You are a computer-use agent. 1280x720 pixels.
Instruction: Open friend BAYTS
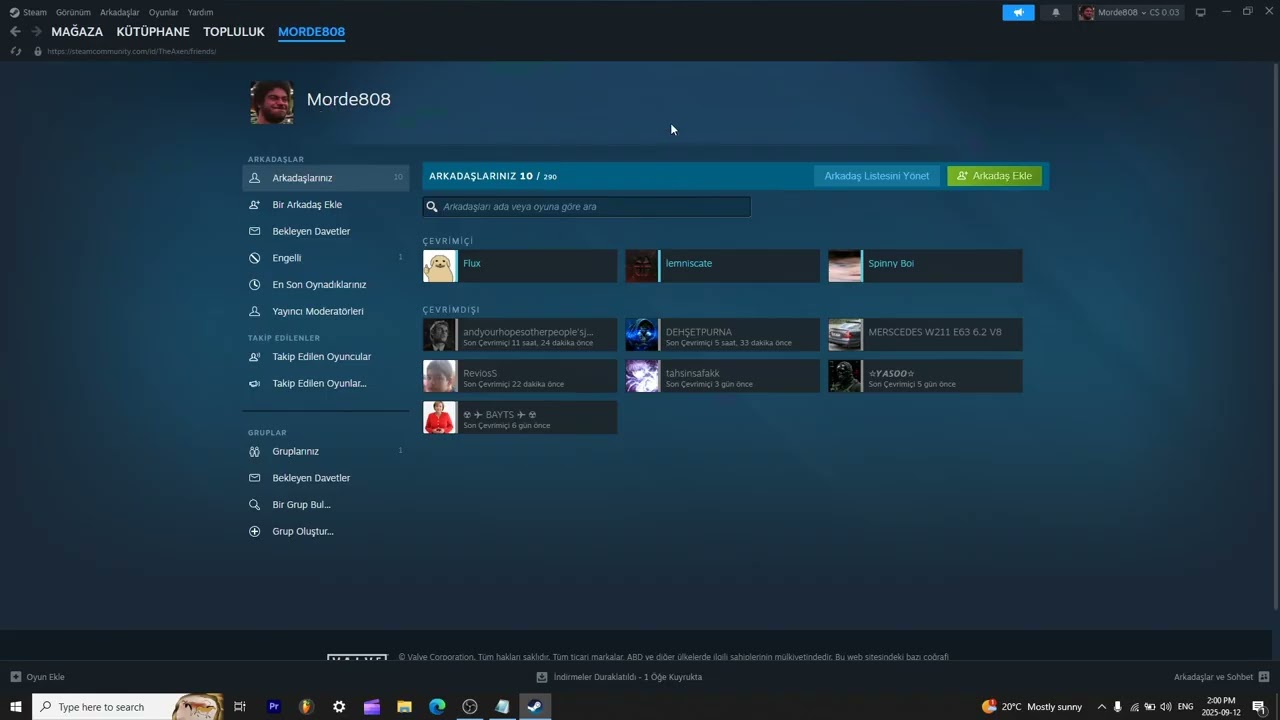[520, 417]
